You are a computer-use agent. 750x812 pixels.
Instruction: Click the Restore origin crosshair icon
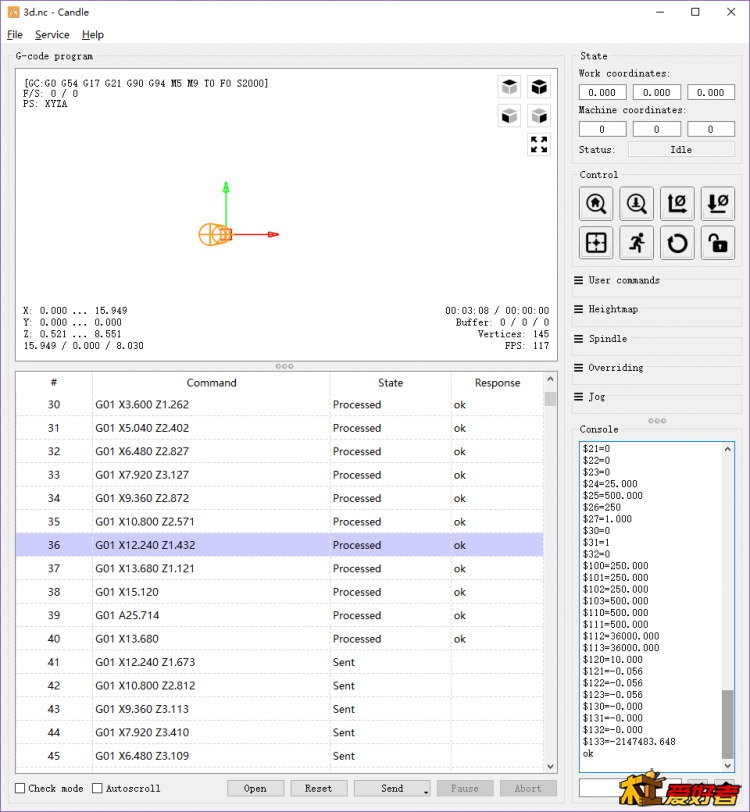596,242
